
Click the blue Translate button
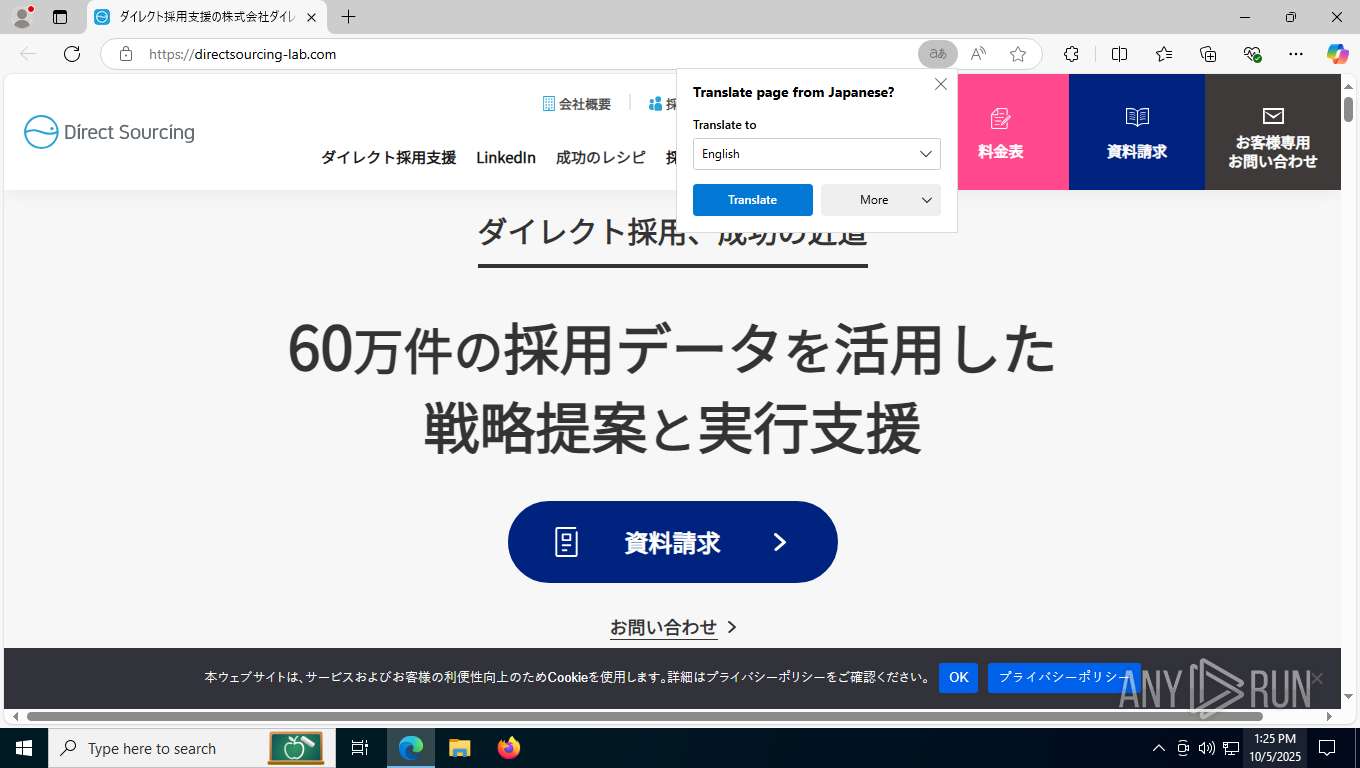pyautogui.click(x=753, y=200)
